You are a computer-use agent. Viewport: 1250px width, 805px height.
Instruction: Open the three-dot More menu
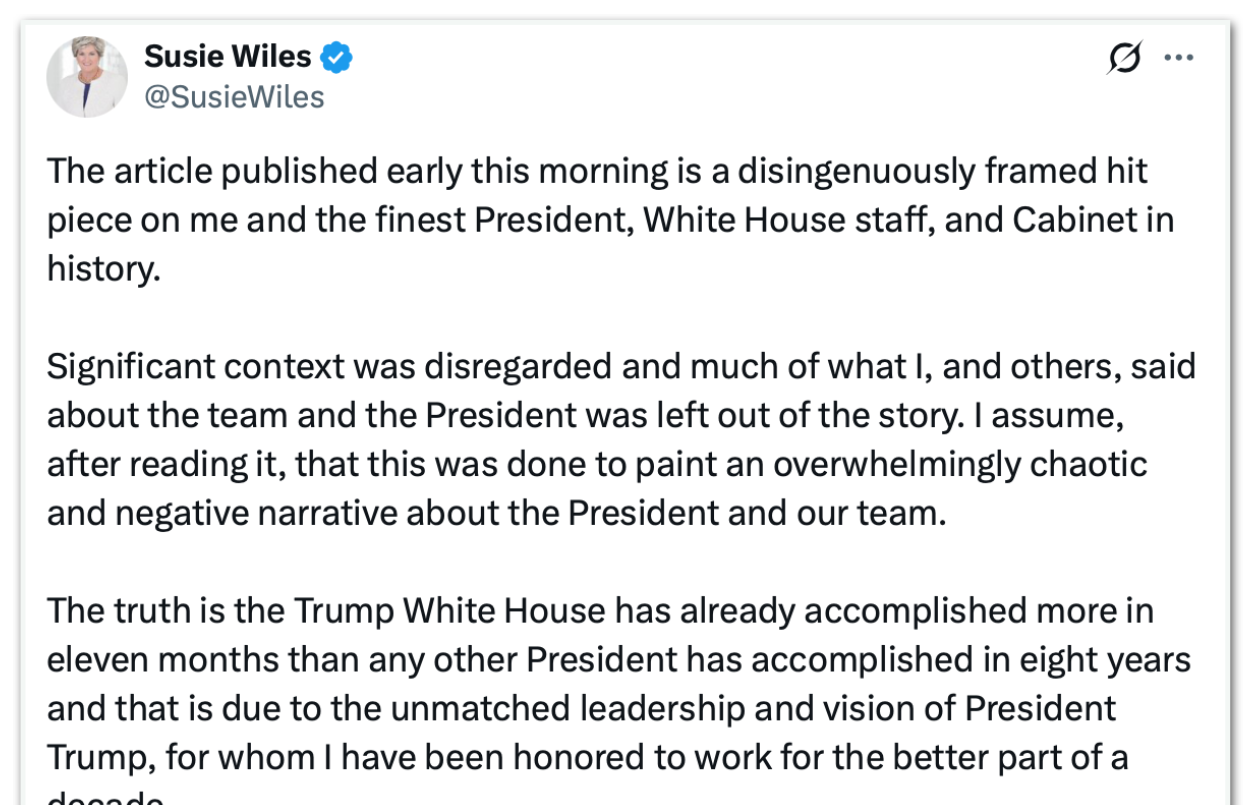pyautogui.click(x=1179, y=58)
